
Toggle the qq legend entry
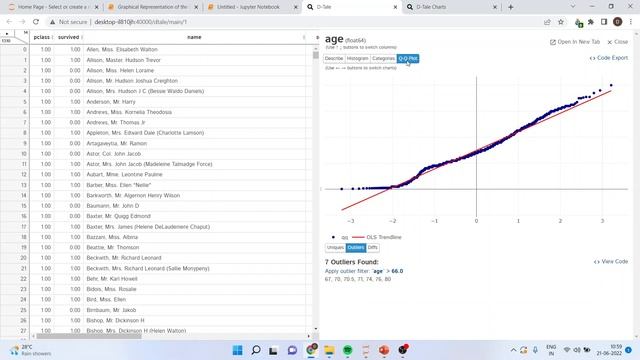click(340, 237)
